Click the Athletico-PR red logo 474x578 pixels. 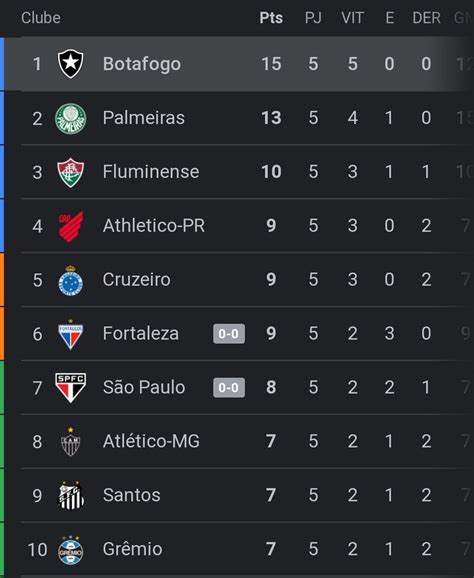(x=71, y=226)
